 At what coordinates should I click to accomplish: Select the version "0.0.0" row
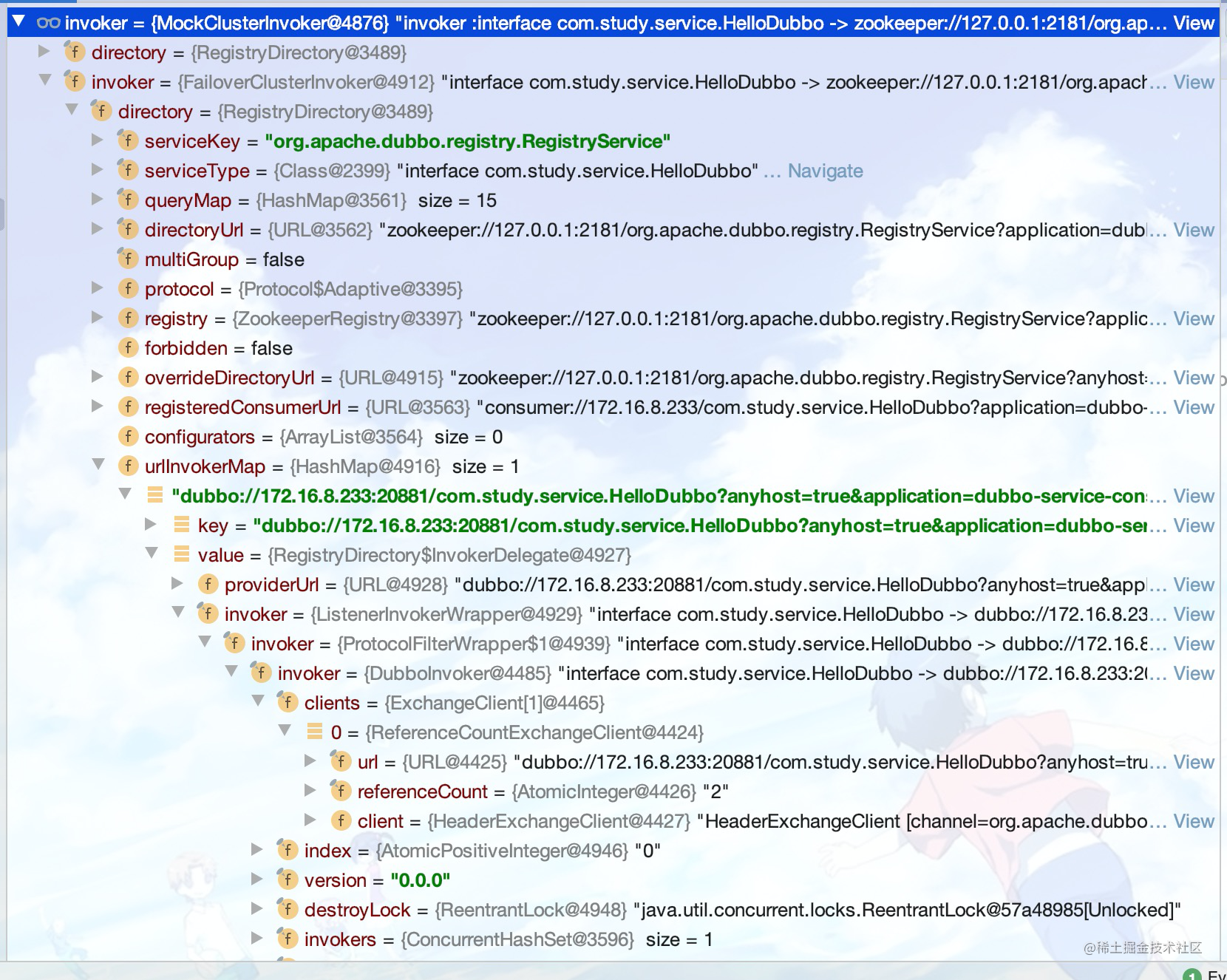(613, 880)
